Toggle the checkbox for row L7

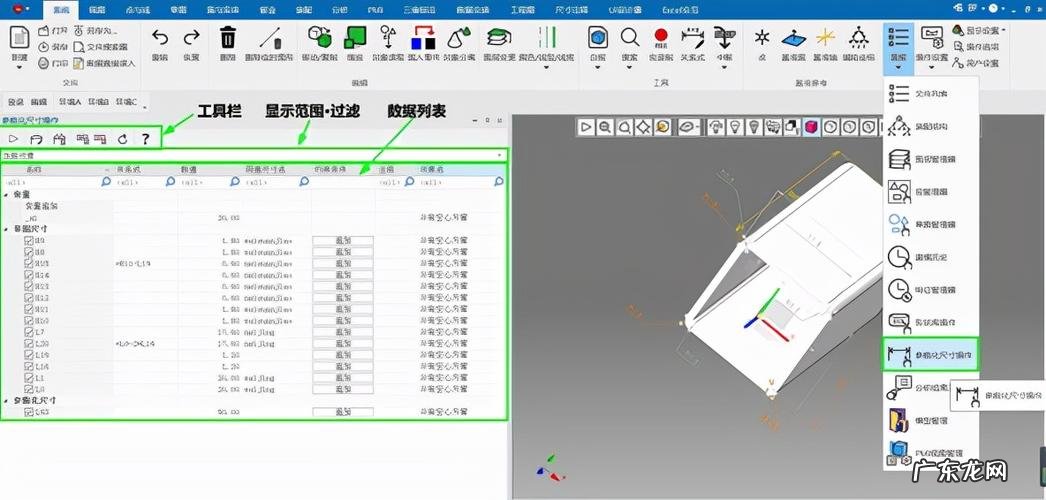[x=29, y=331]
